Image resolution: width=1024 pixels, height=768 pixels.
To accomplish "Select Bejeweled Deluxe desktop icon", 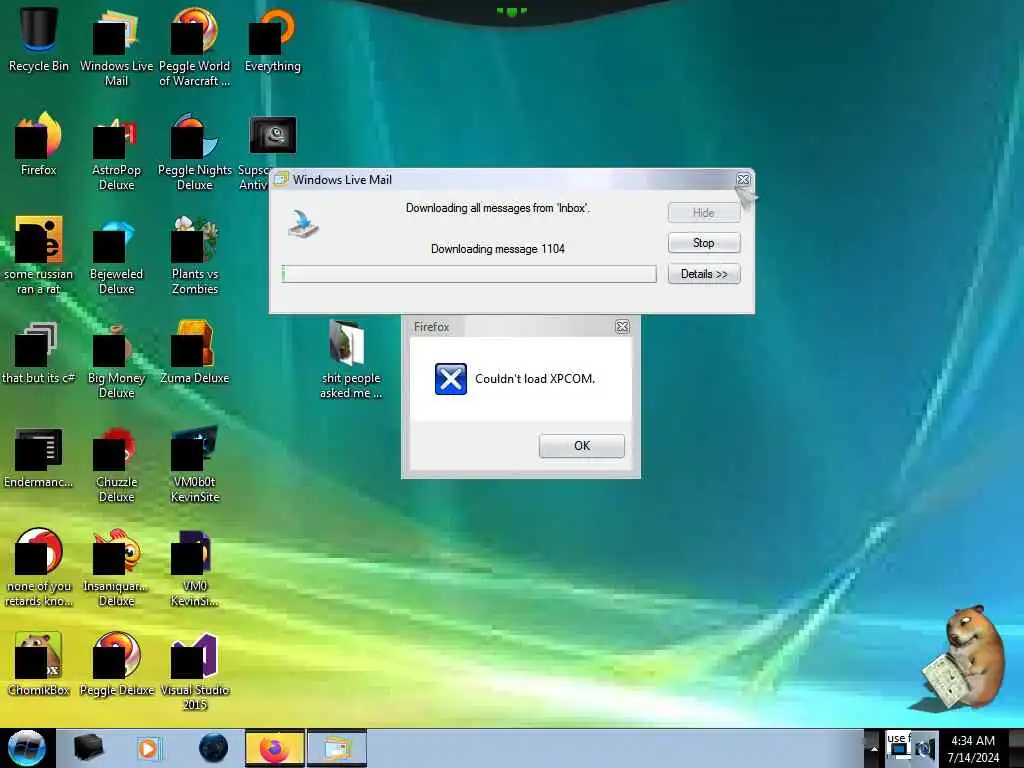I will point(116,255).
